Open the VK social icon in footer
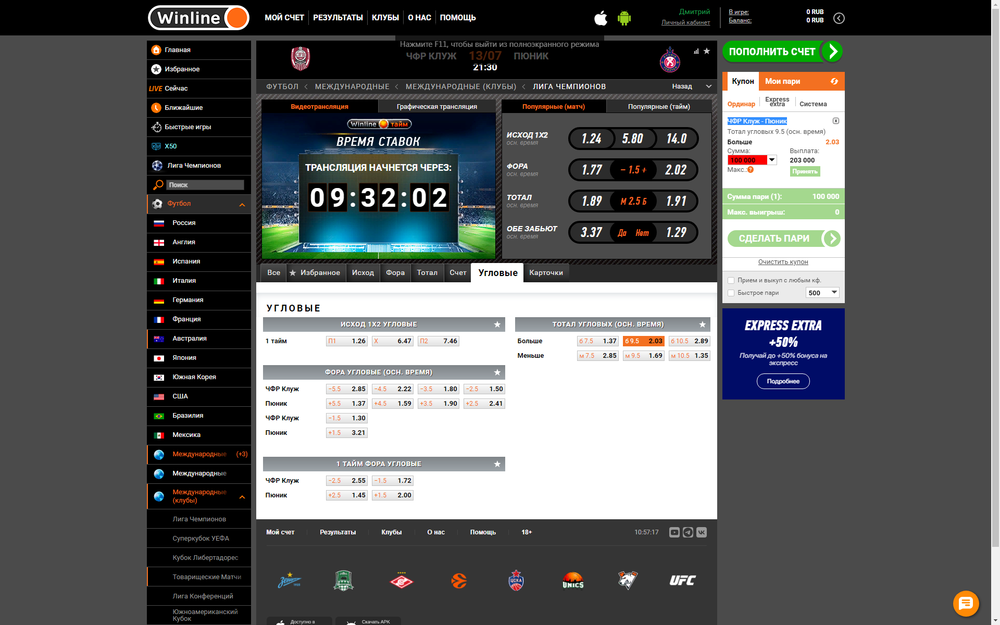The width and height of the screenshot is (1000, 625). pos(702,533)
